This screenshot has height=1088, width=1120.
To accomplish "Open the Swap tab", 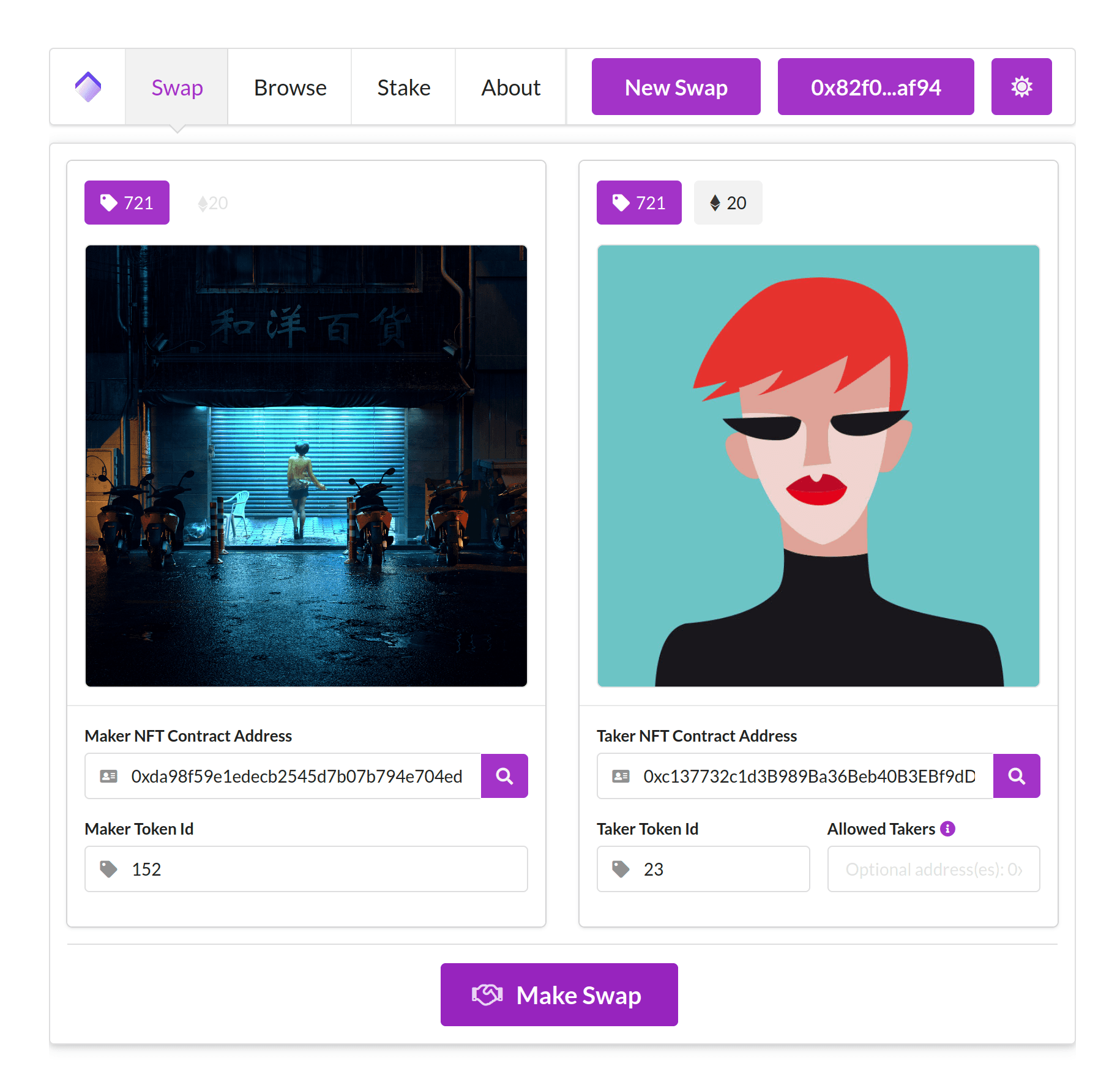I will coord(177,88).
